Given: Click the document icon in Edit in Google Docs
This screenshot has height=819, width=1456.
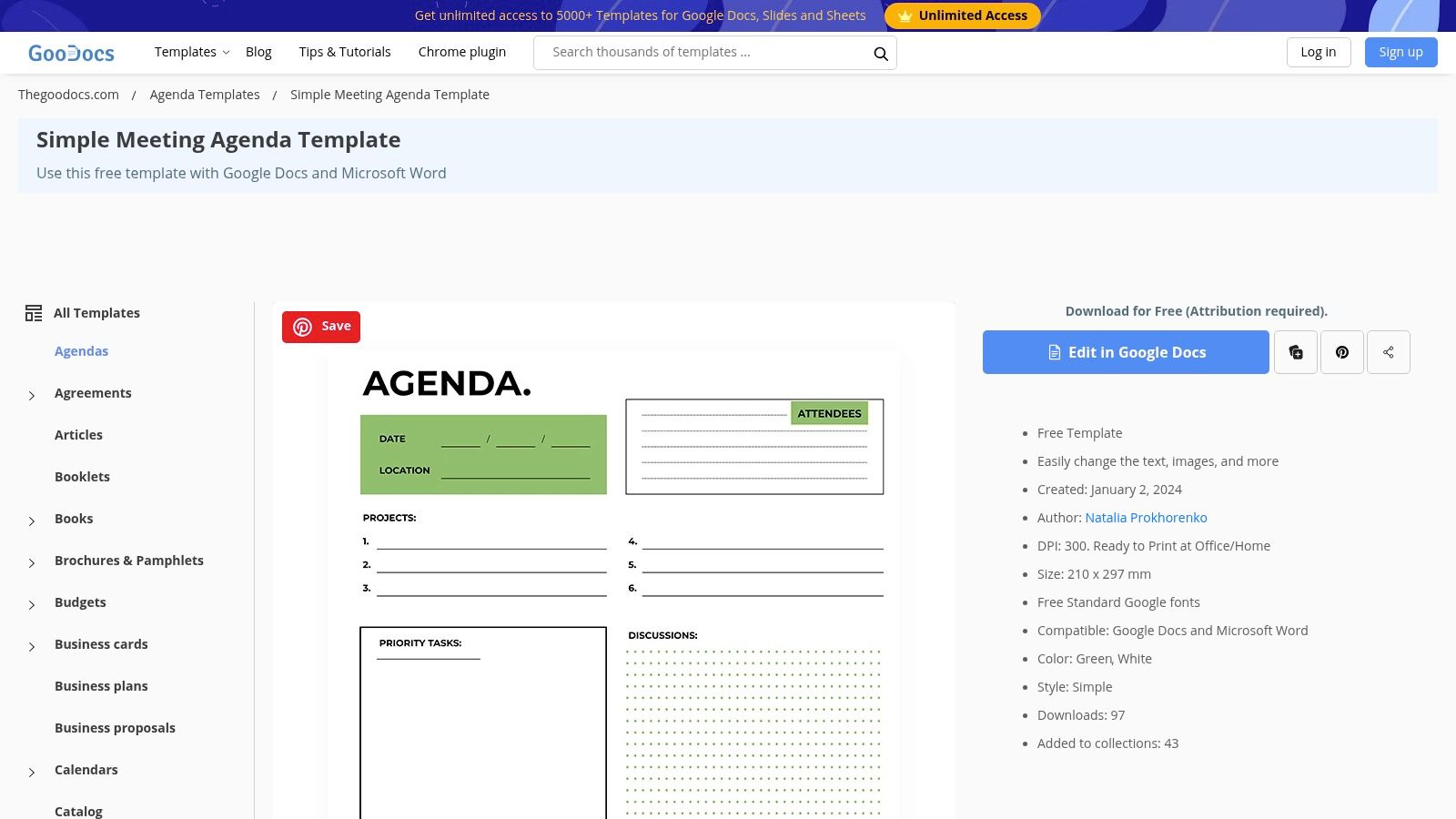Looking at the screenshot, I should click(1055, 352).
